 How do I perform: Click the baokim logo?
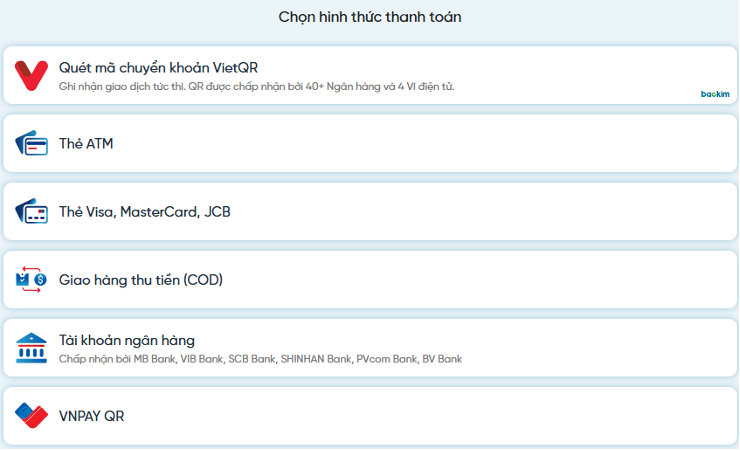coord(715,94)
